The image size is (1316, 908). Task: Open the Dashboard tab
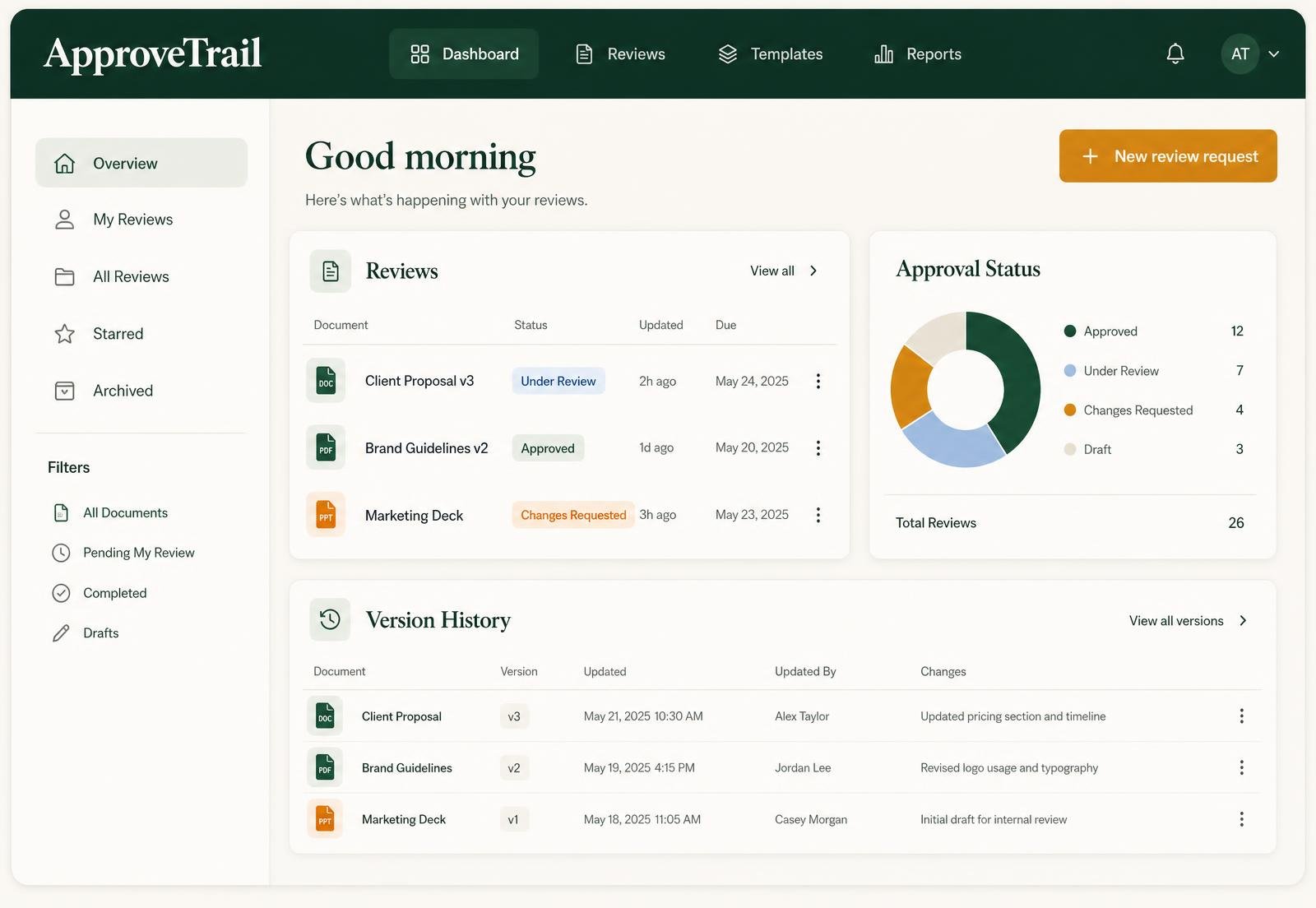tap(464, 54)
